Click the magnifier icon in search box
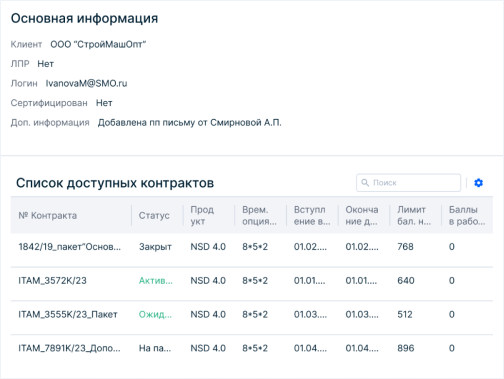The image size is (504, 379). (365, 183)
